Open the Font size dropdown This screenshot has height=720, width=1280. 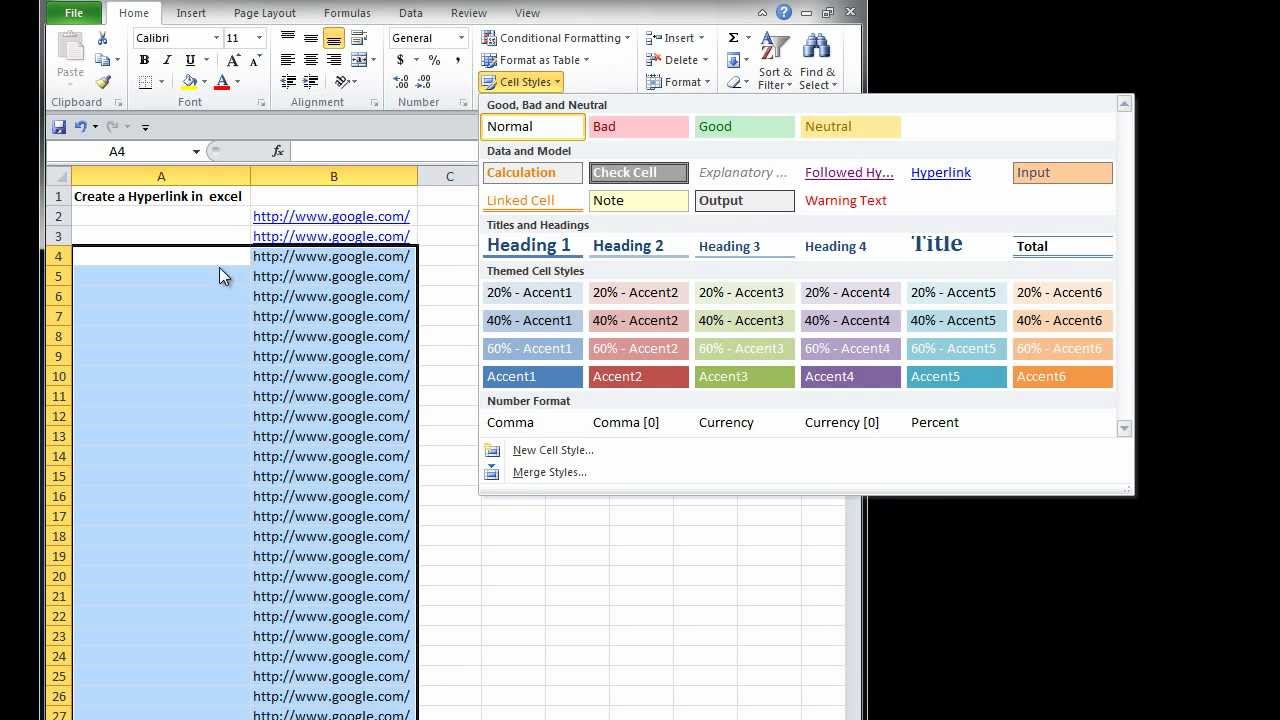259,38
